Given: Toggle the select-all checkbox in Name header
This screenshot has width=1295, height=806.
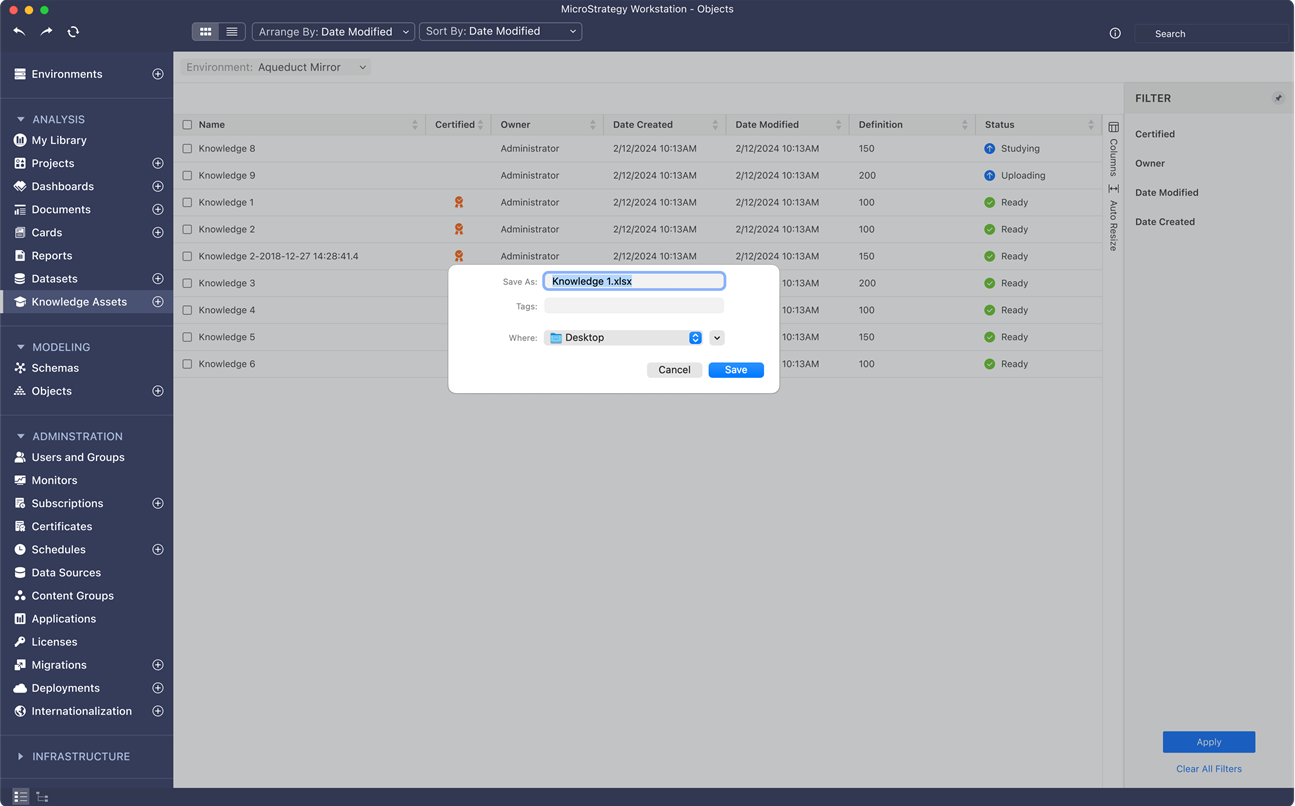Looking at the screenshot, I should [x=187, y=125].
